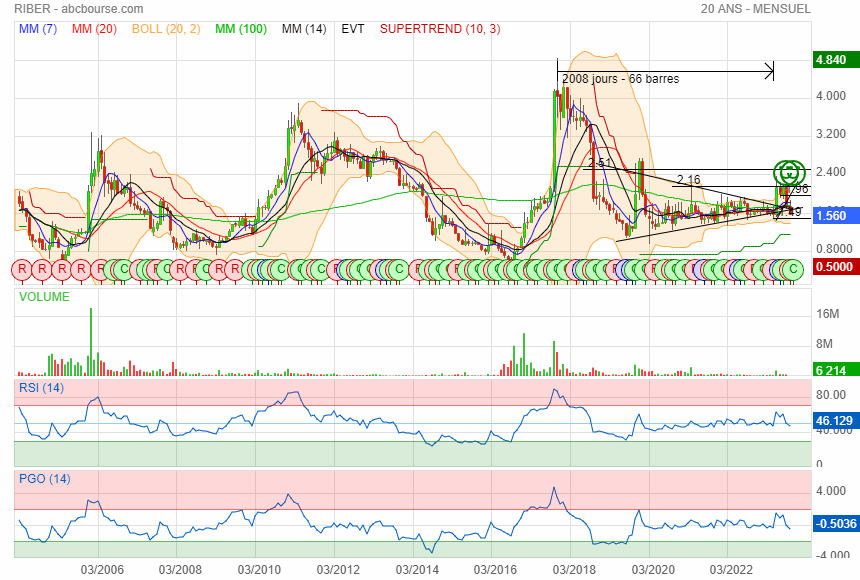
Task: Click the first red R event marker at the left end
Action: pyautogui.click(x=22, y=269)
